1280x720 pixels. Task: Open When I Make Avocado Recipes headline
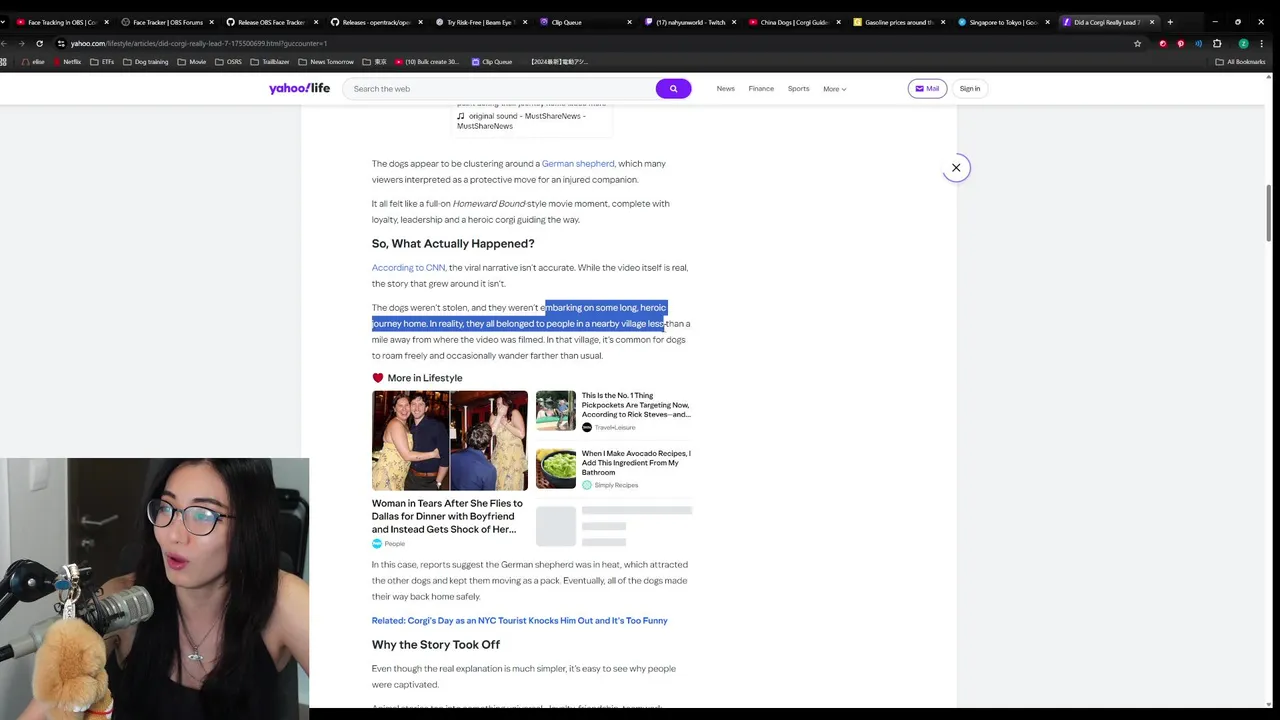[x=636, y=463]
